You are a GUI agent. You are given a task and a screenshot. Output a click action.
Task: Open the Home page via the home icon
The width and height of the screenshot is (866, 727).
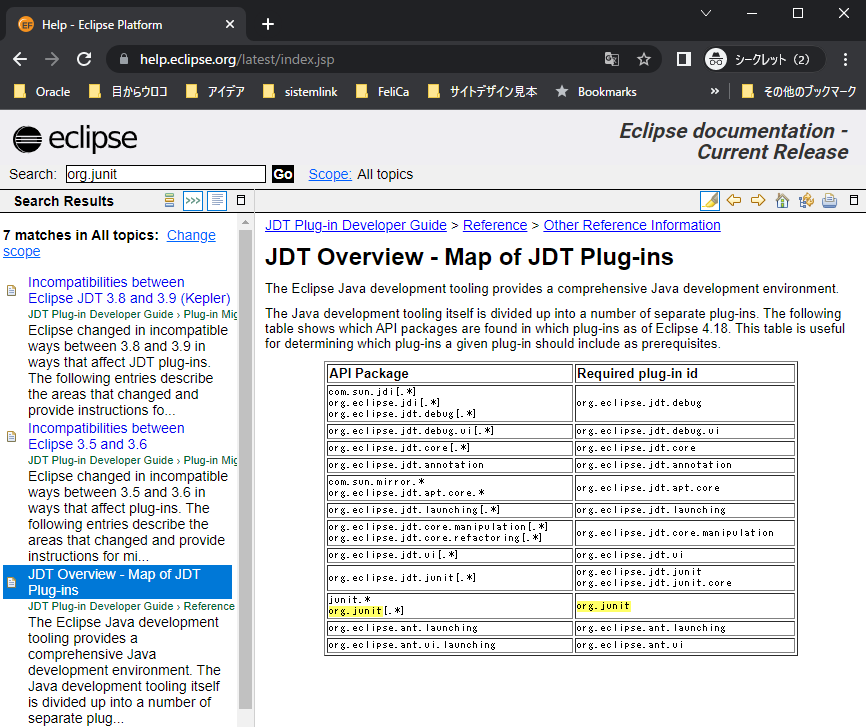click(x=782, y=200)
